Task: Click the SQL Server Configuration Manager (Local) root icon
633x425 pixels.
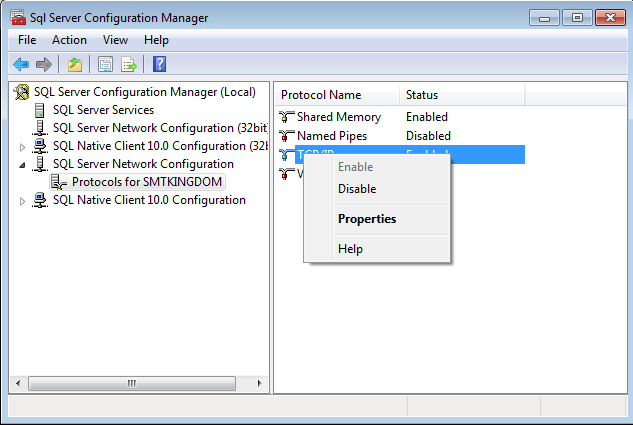Action: (x=22, y=92)
